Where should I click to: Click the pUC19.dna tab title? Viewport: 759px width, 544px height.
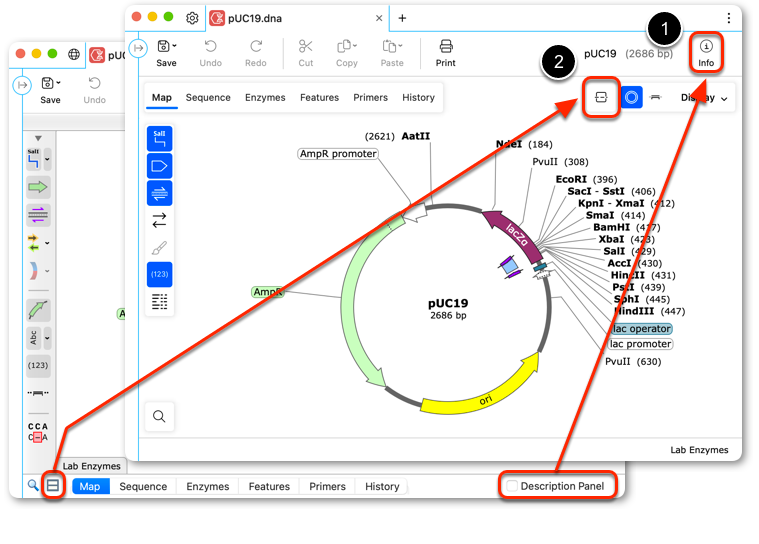pyautogui.click(x=255, y=18)
